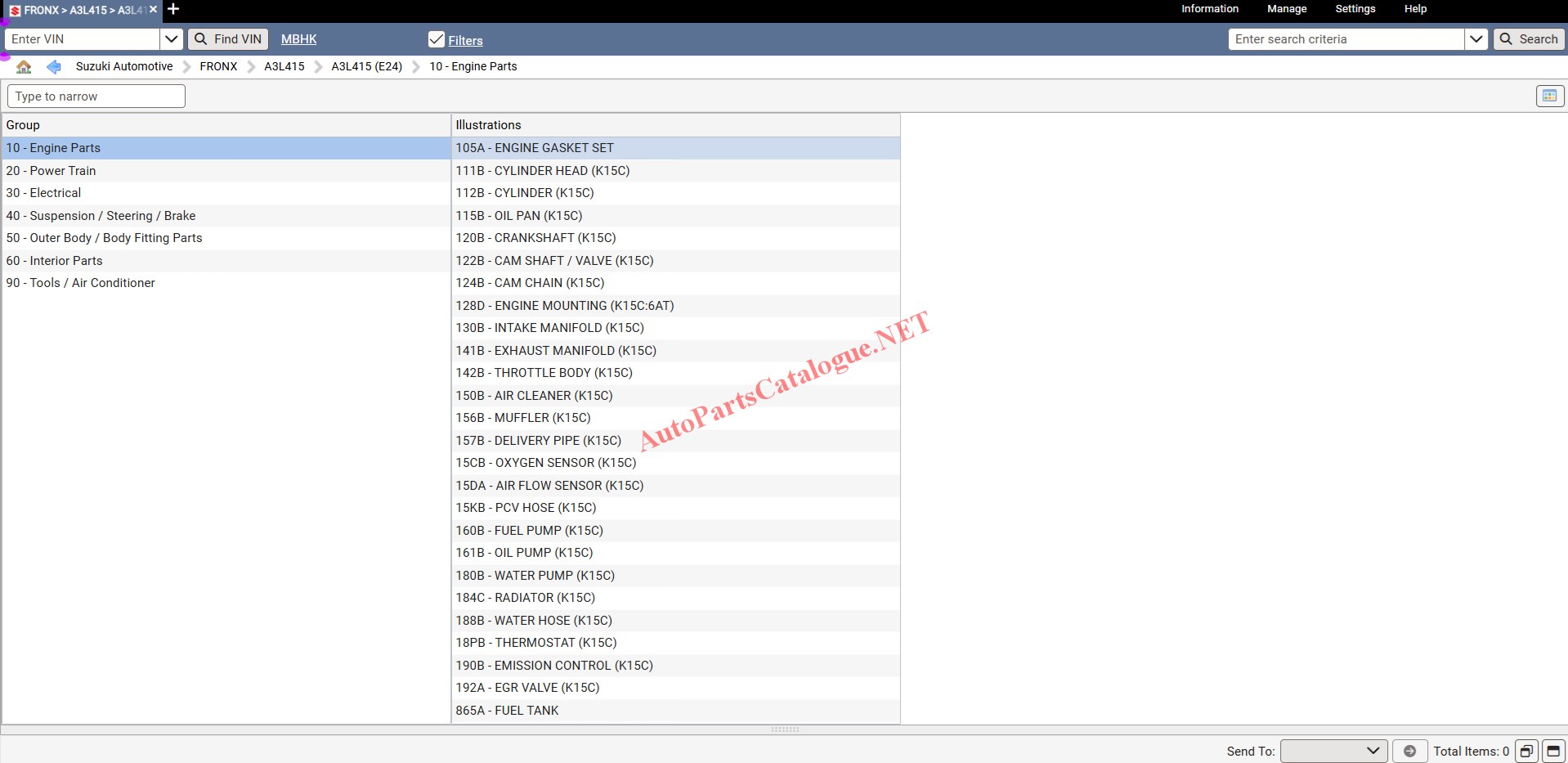Screen dimensions: 1568x763
Task: Open the Settings menu
Action: [1355, 9]
